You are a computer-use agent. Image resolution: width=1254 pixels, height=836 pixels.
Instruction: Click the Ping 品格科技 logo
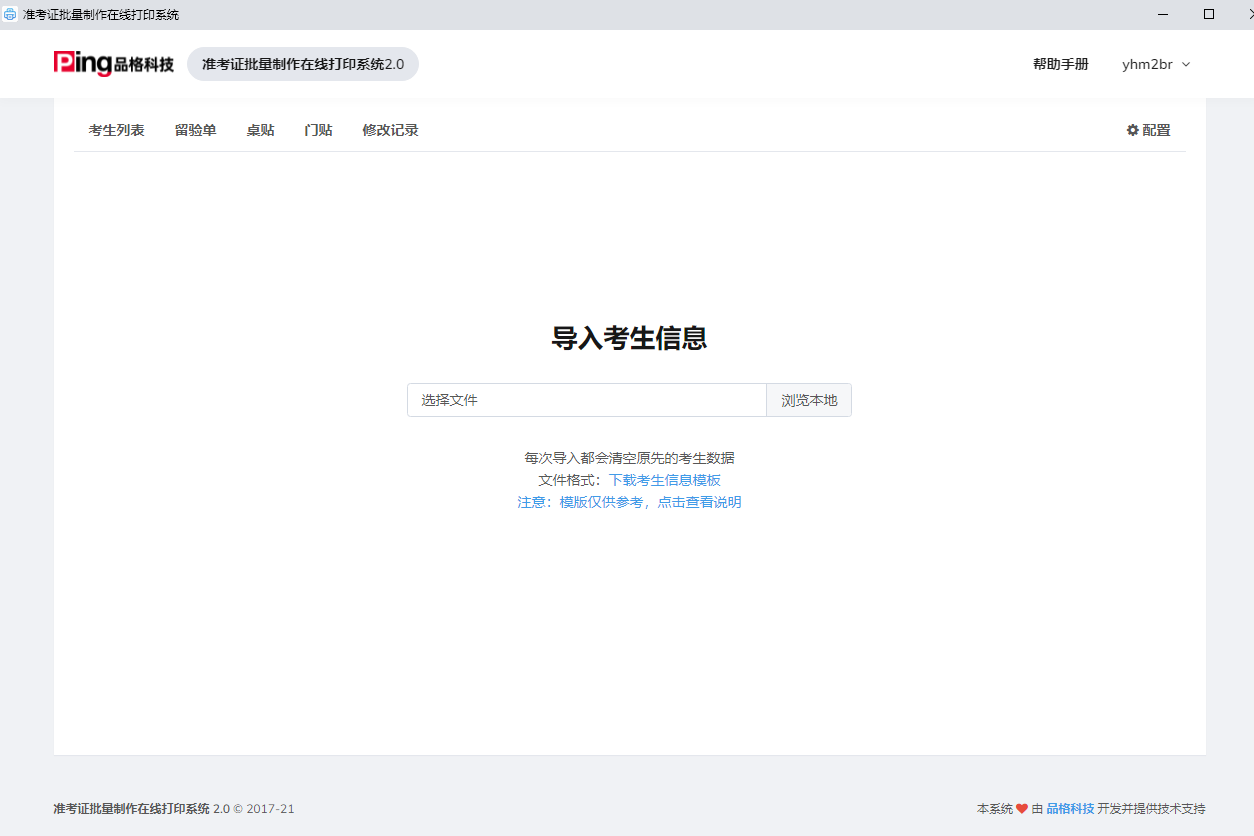pyautogui.click(x=114, y=64)
